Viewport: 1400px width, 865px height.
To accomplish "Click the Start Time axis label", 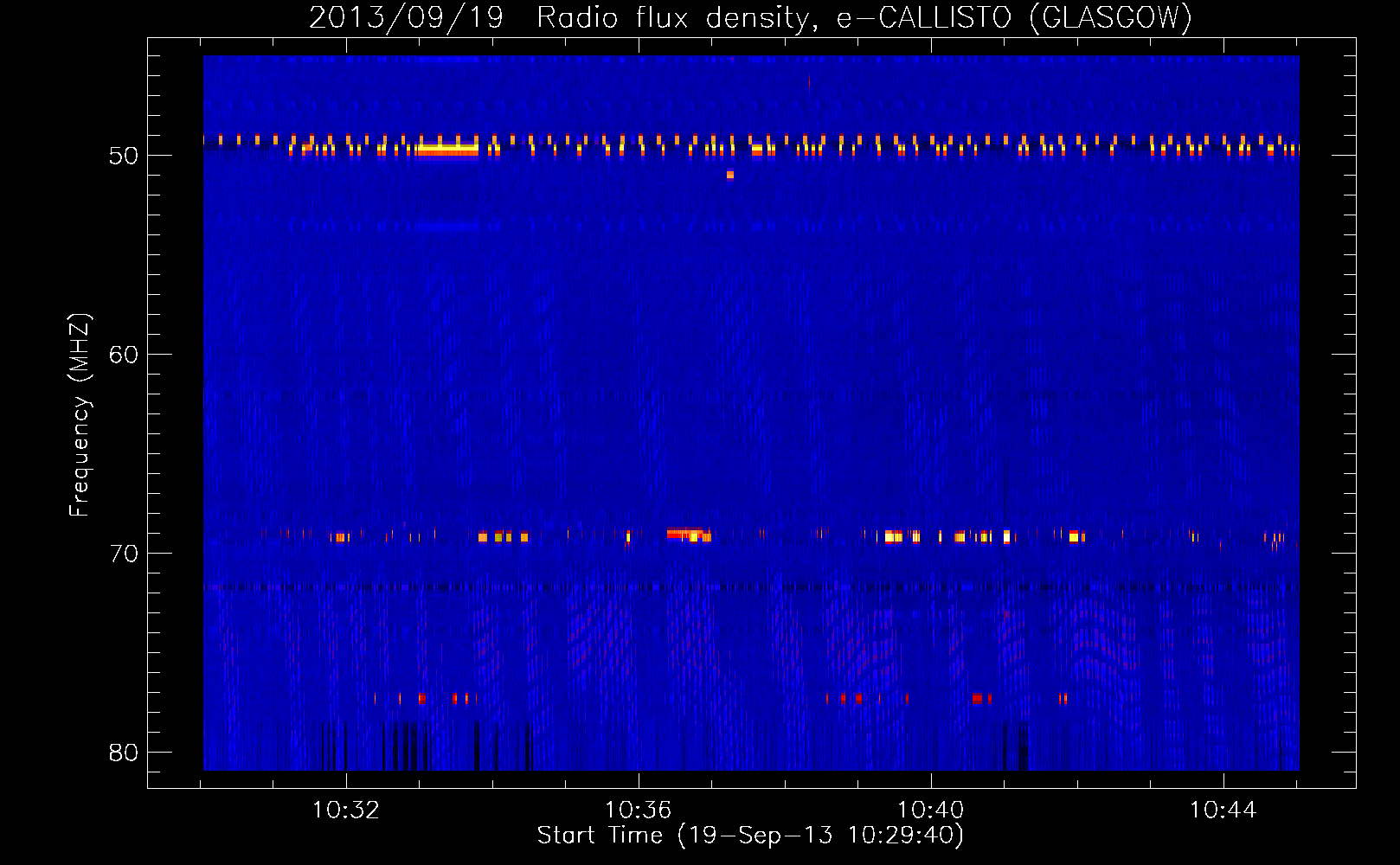I will (x=750, y=836).
